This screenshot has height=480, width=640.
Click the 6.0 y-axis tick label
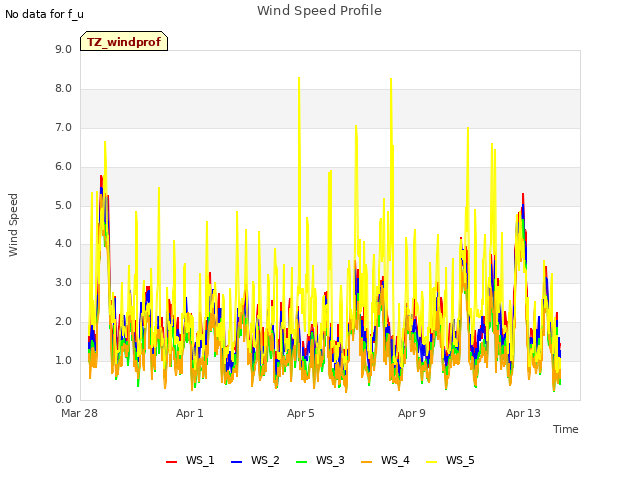coord(64,167)
